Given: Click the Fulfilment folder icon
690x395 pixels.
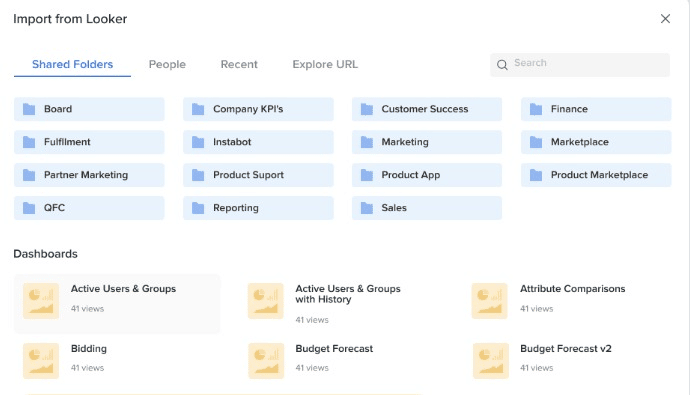Looking at the screenshot, I should [x=29, y=142].
